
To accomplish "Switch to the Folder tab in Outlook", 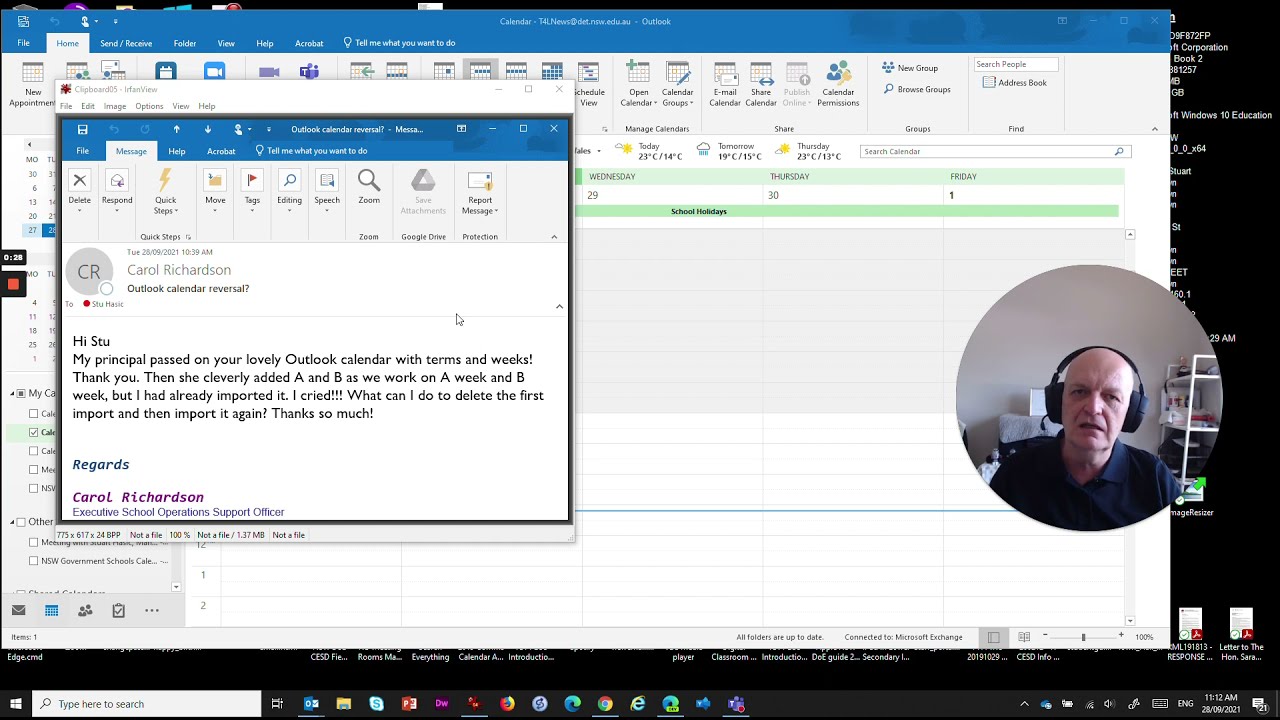I will (x=185, y=43).
